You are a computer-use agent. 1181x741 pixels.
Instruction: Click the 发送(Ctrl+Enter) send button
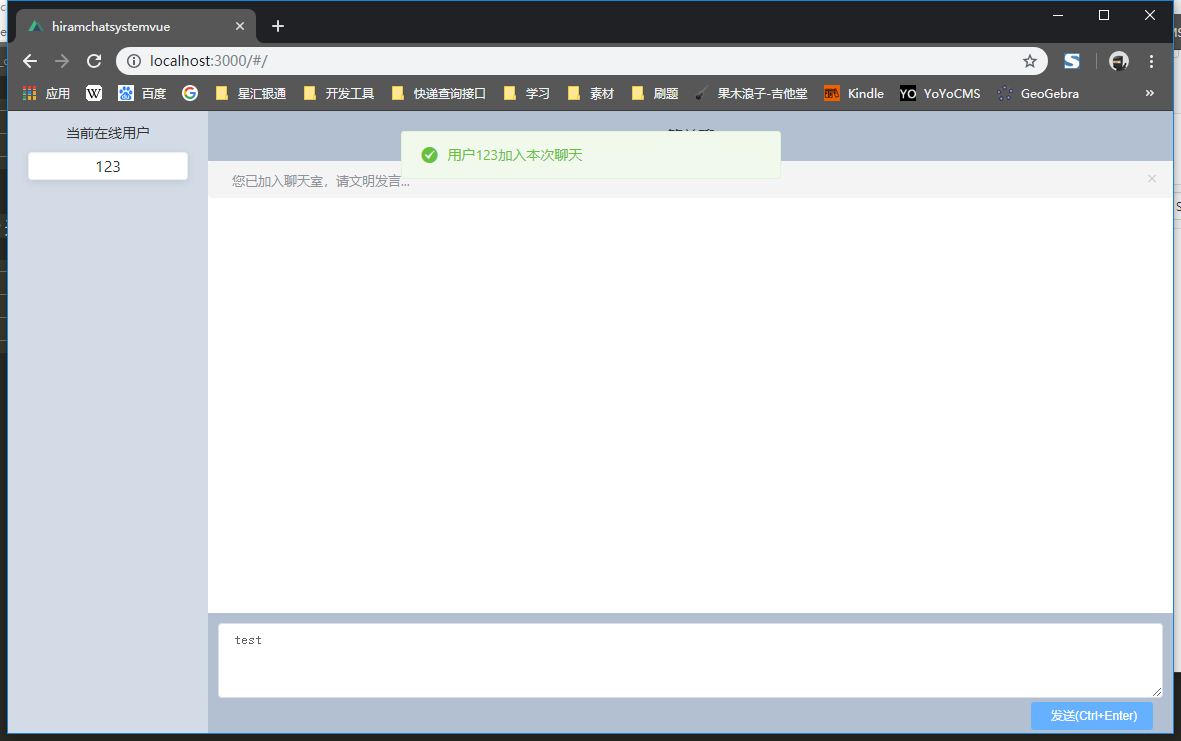pyautogui.click(x=1091, y=715)
